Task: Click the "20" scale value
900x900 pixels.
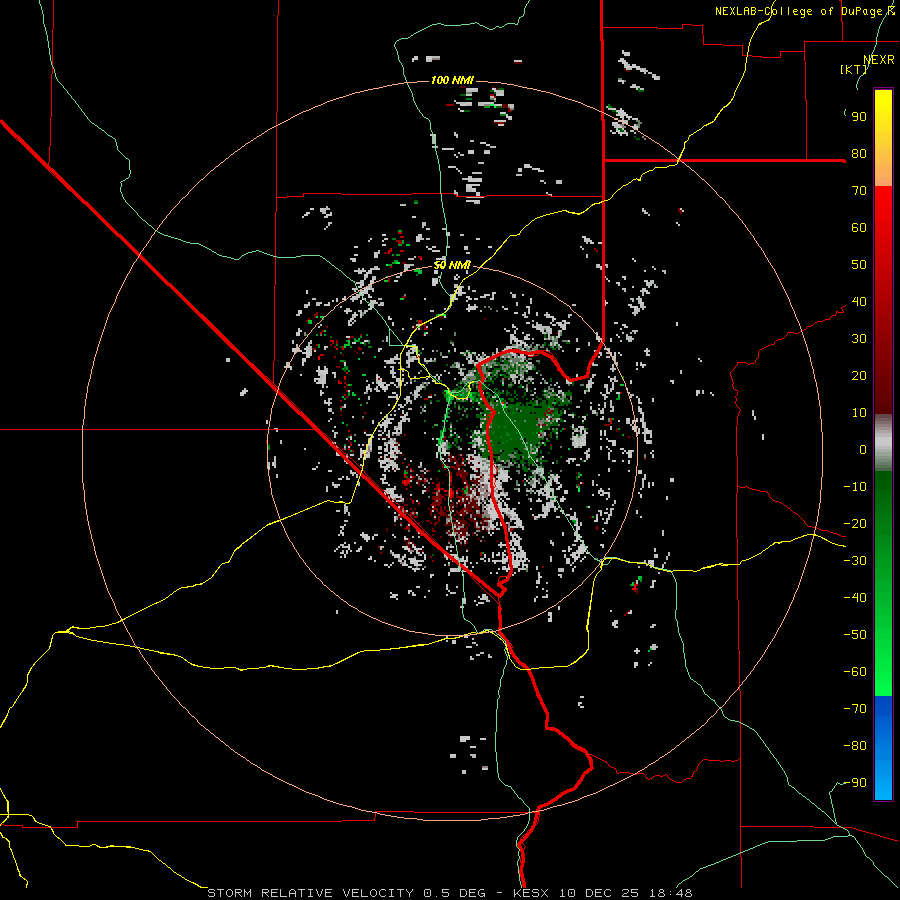Action: click(x=859, y=376)
